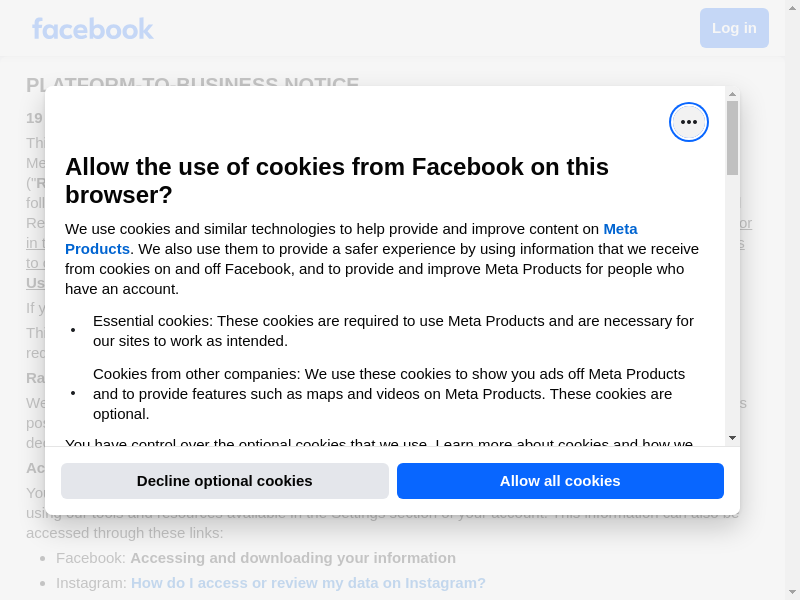Click the page scrollbar down arrow

(x=793, y=591)
